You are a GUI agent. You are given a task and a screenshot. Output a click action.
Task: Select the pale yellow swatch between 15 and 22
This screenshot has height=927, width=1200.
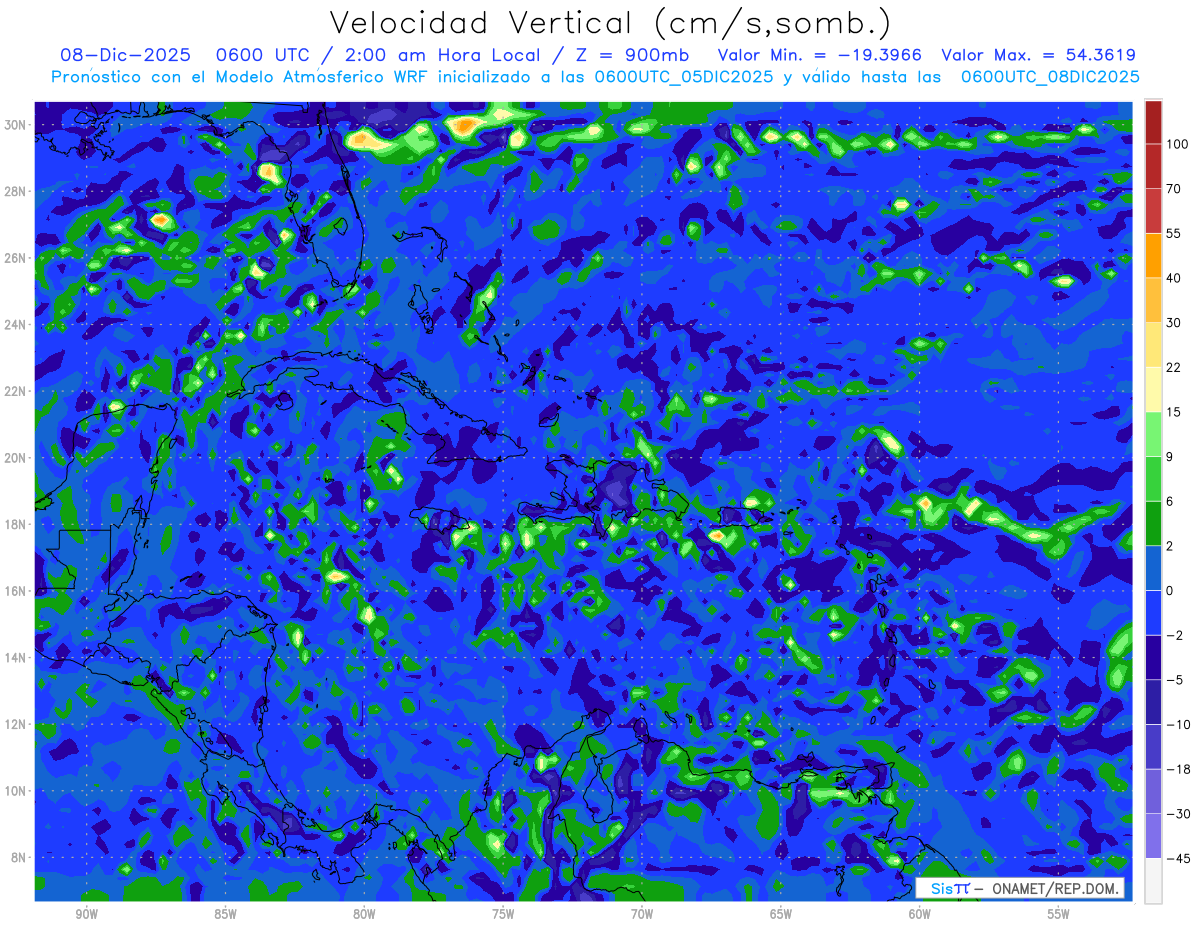1153,389
